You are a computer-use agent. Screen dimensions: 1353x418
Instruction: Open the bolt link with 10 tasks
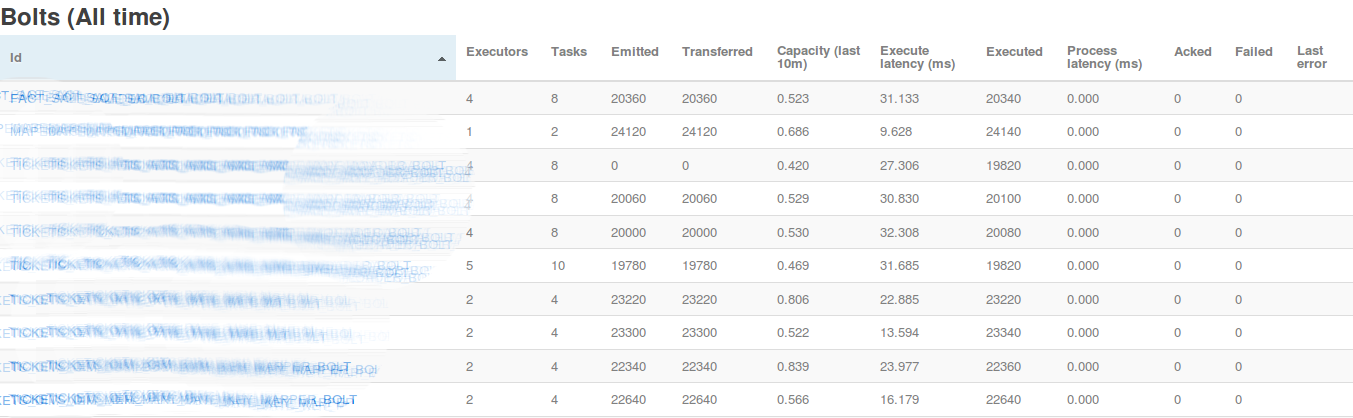point(215,266)
